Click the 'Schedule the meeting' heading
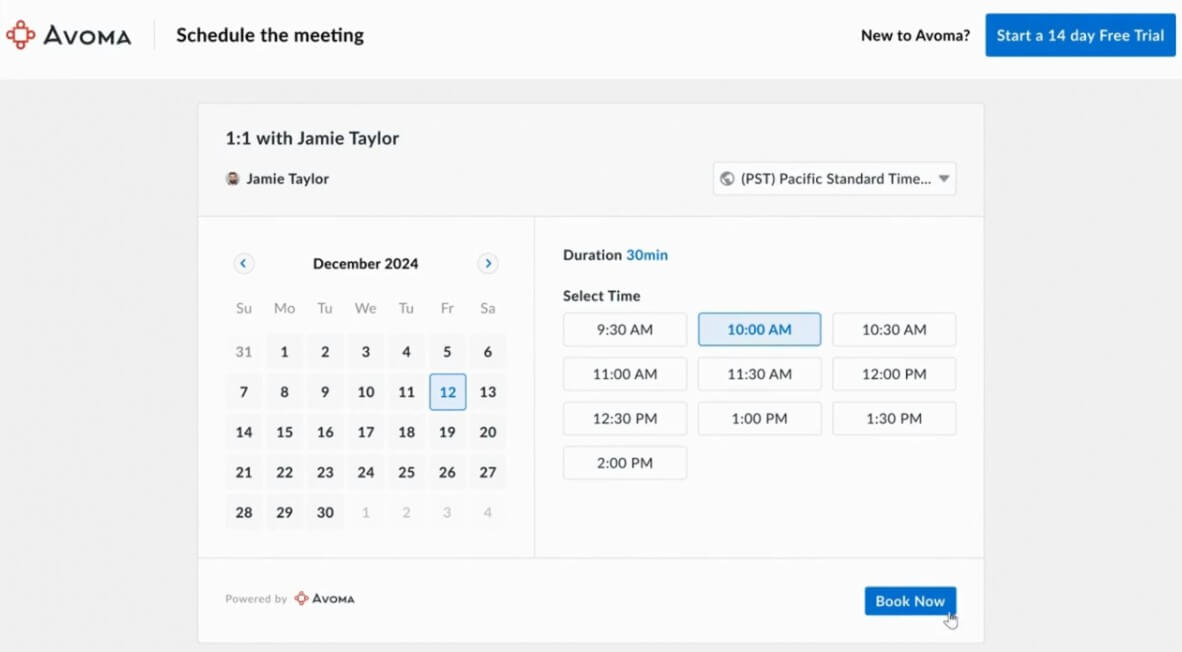Screen dimensions: 1182x652 [x=270, y=35]
